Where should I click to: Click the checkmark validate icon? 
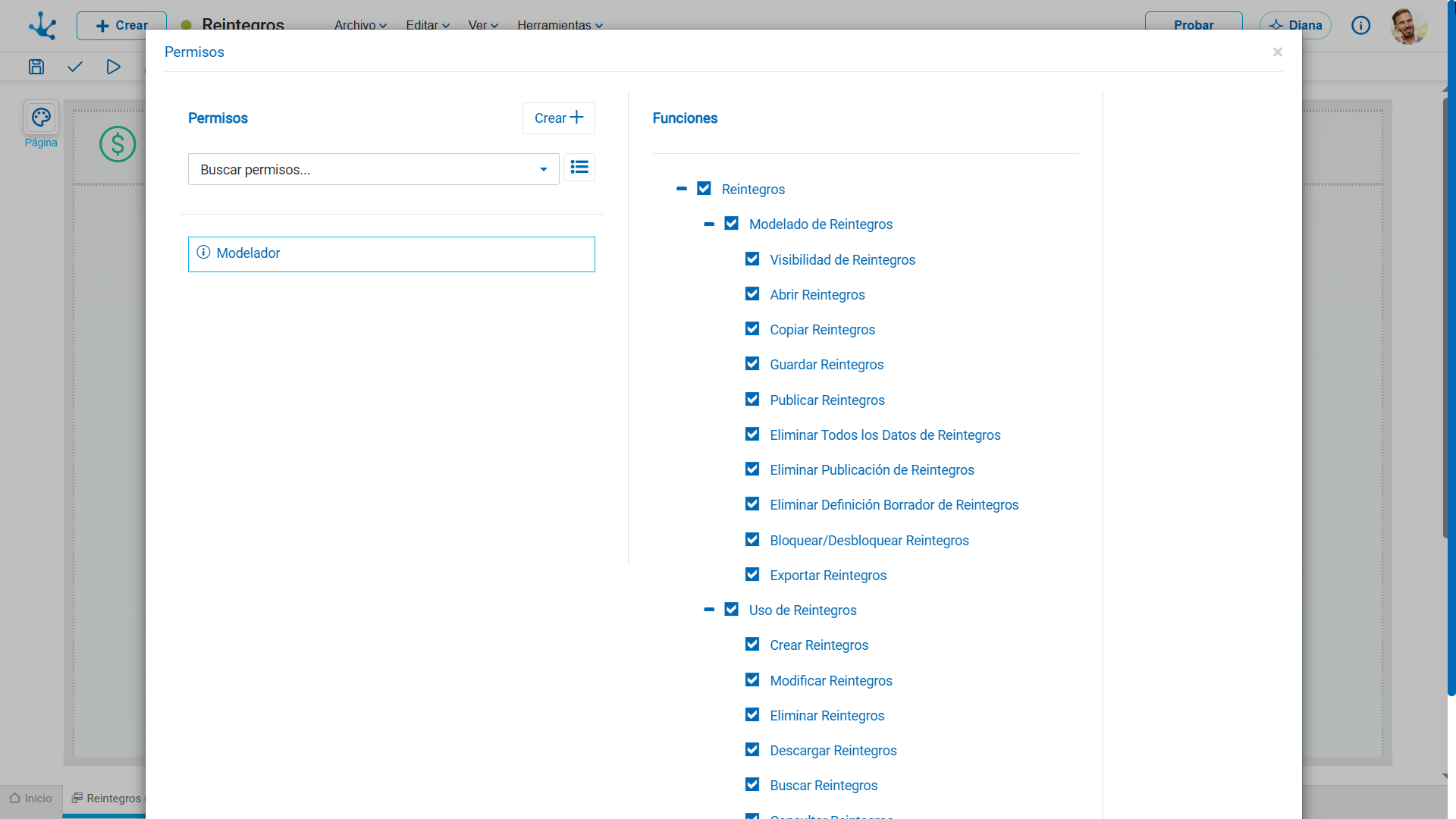[x=74, y=67]
